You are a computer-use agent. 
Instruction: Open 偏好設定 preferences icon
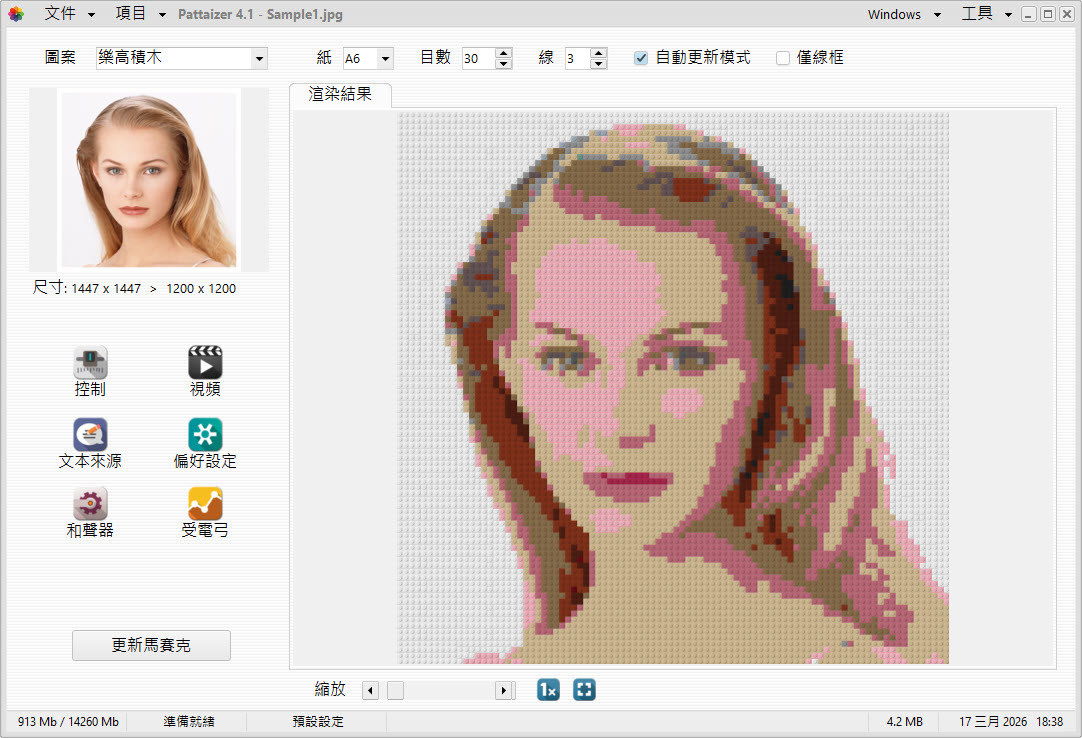click(205, 435)
